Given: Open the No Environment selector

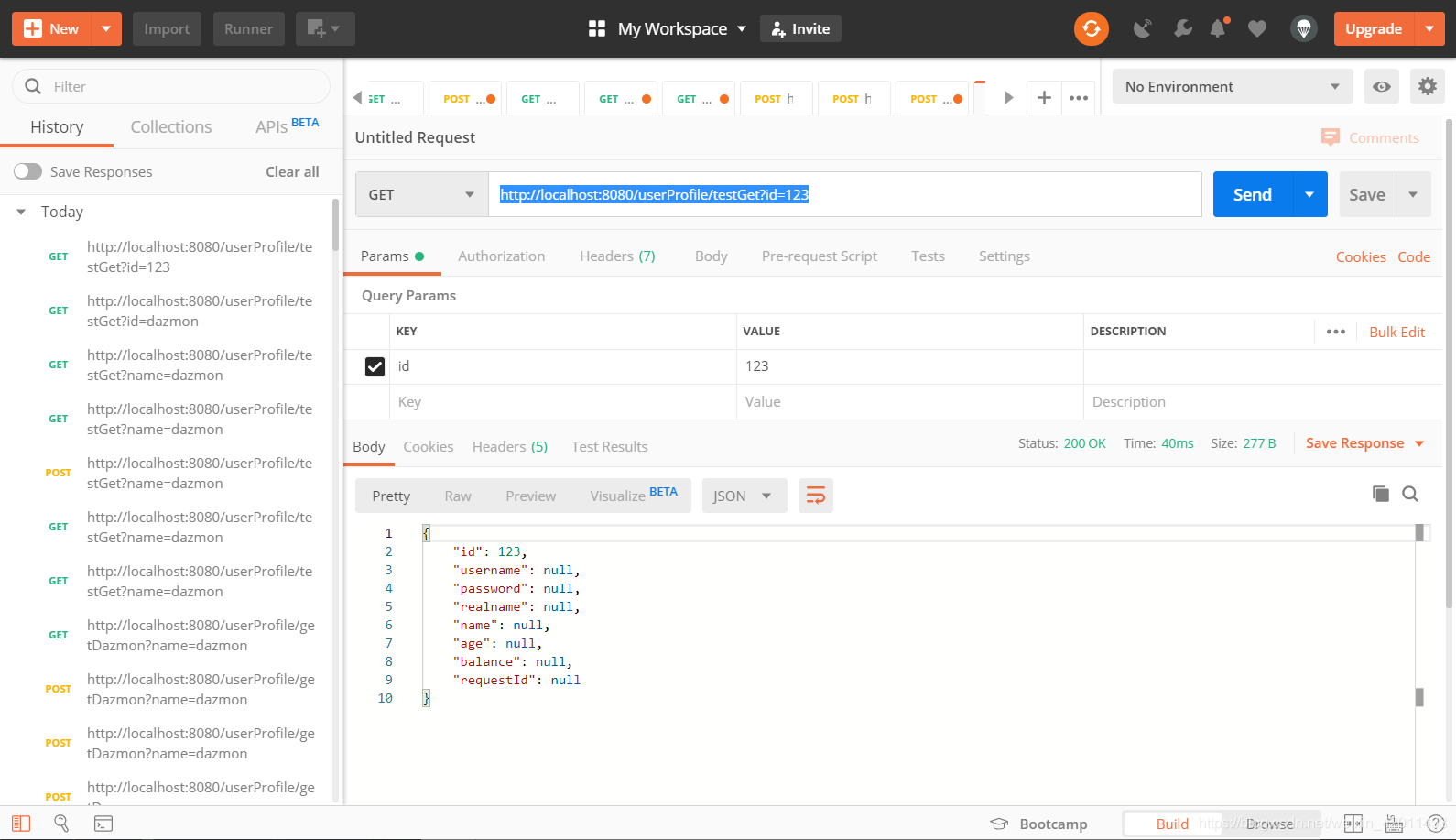Looking at the screenshot, I should (x=1232, y=86).
